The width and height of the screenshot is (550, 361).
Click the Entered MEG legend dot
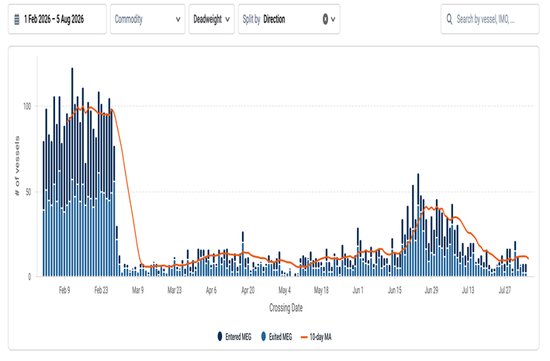[220, 336]
